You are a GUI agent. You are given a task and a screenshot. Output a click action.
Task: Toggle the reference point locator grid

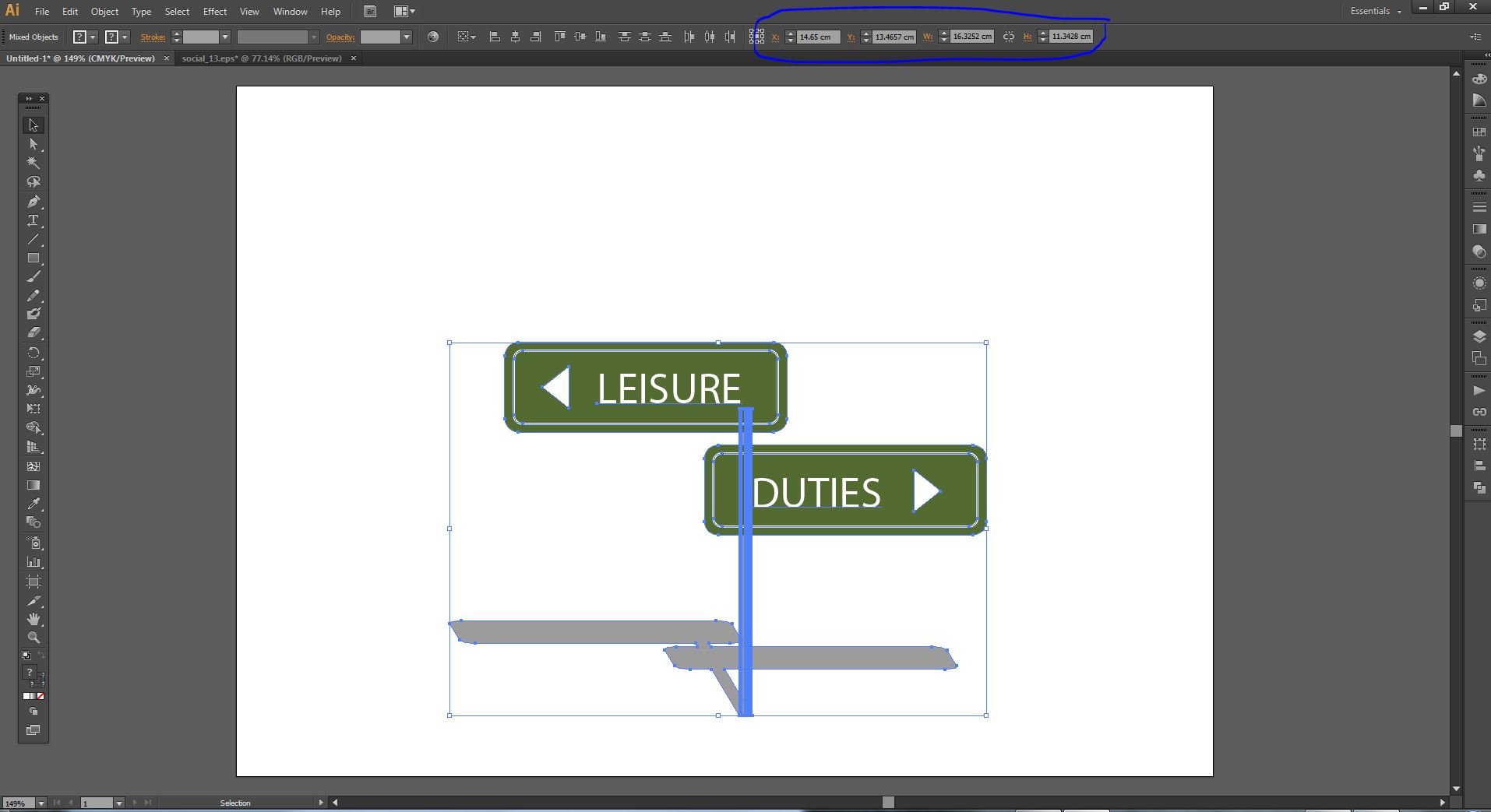tap(756, 37)
